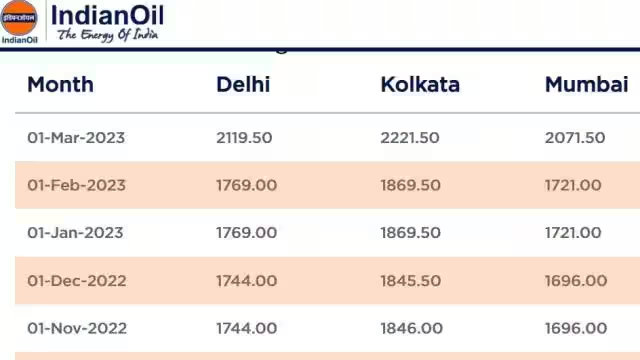Click the IndianOil wordmark text
Image resolution: width=640 pixels, height=360 pixels.
pyautogui.click(x=107, y=15)
